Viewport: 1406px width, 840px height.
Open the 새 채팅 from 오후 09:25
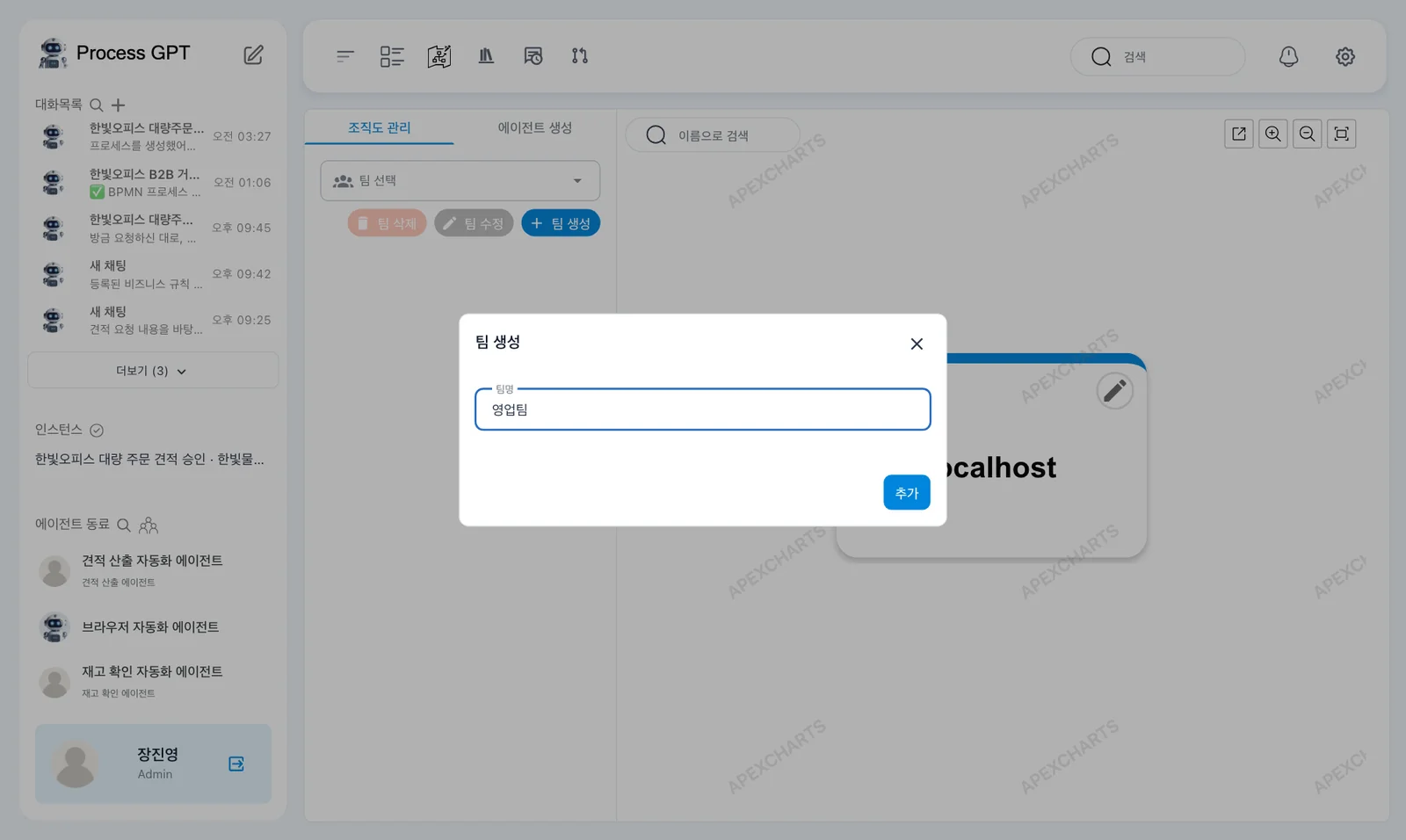click(153, 320)
